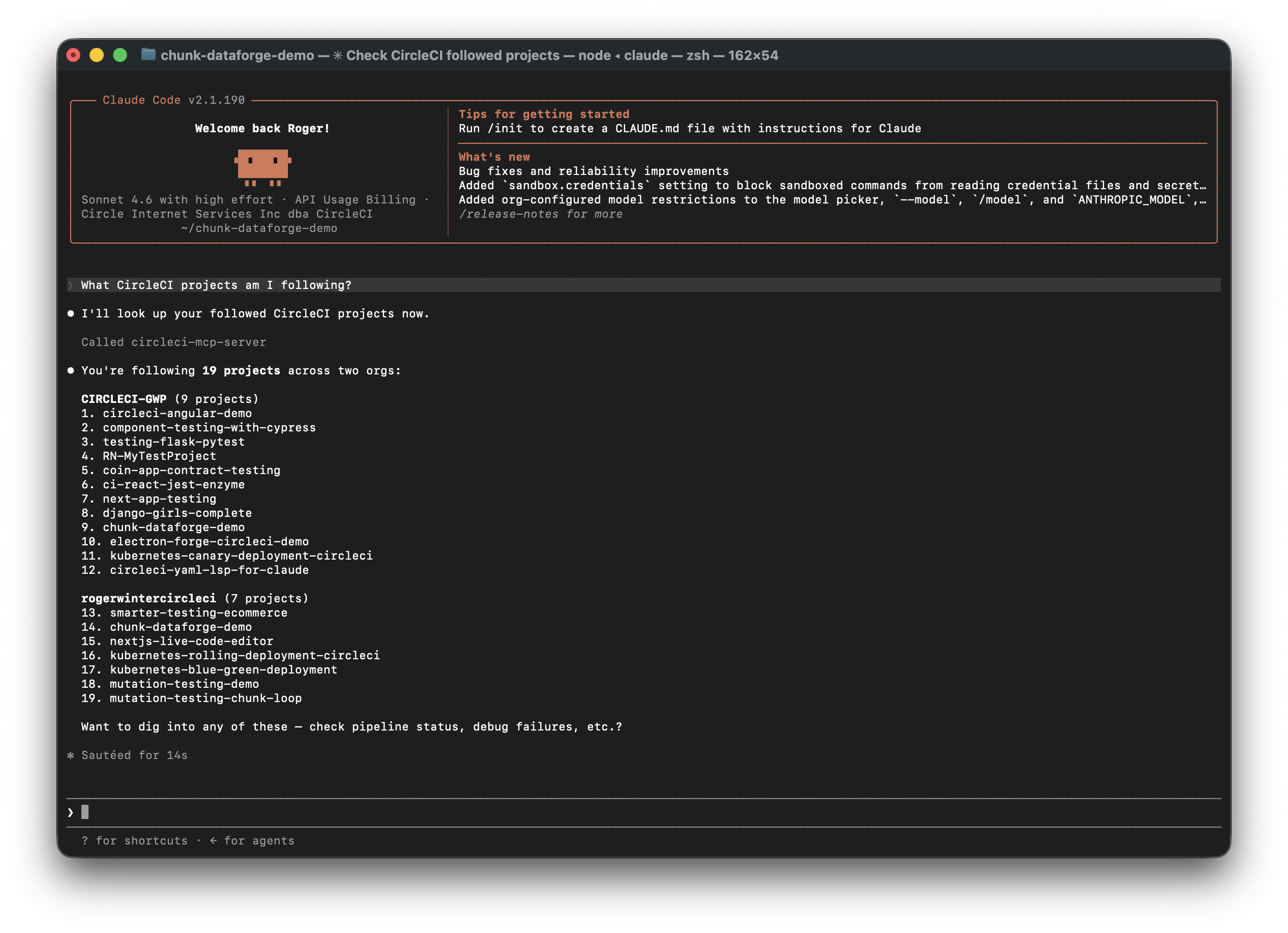Click the 'mutation-testing-demo' project row

170,684
